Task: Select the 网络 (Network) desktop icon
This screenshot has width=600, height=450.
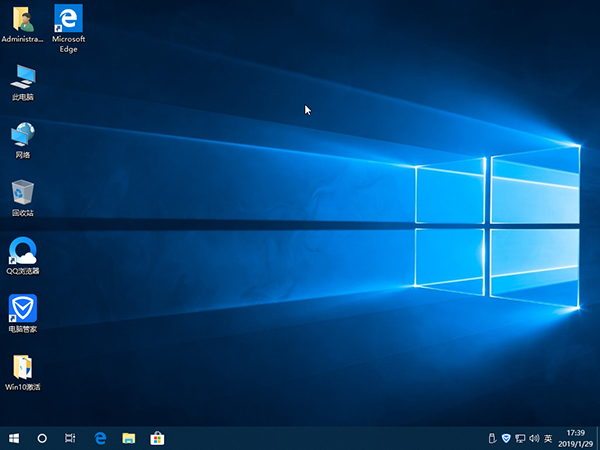Action: [23, 140]
